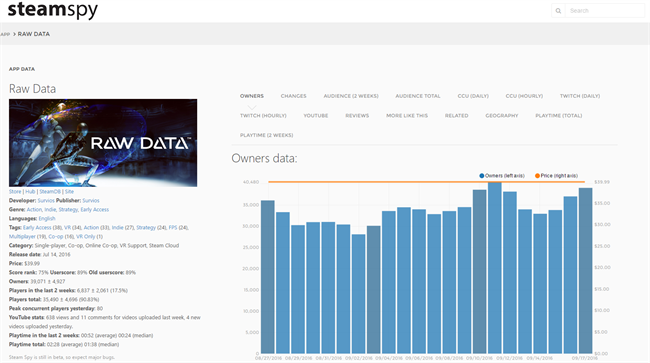Click the FPS tag link
This screenshot has width=650, height=363.
point(173,227)
